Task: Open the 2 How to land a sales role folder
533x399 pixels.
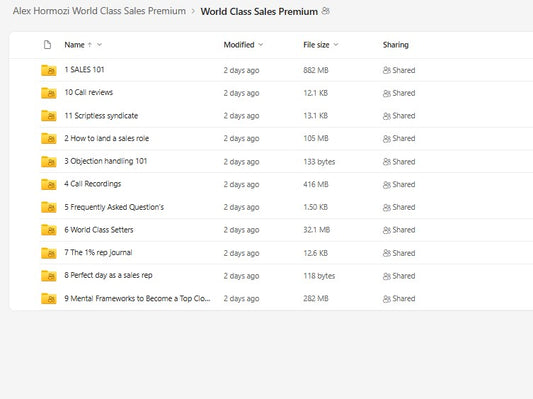Action: click(x=107, y=138)
